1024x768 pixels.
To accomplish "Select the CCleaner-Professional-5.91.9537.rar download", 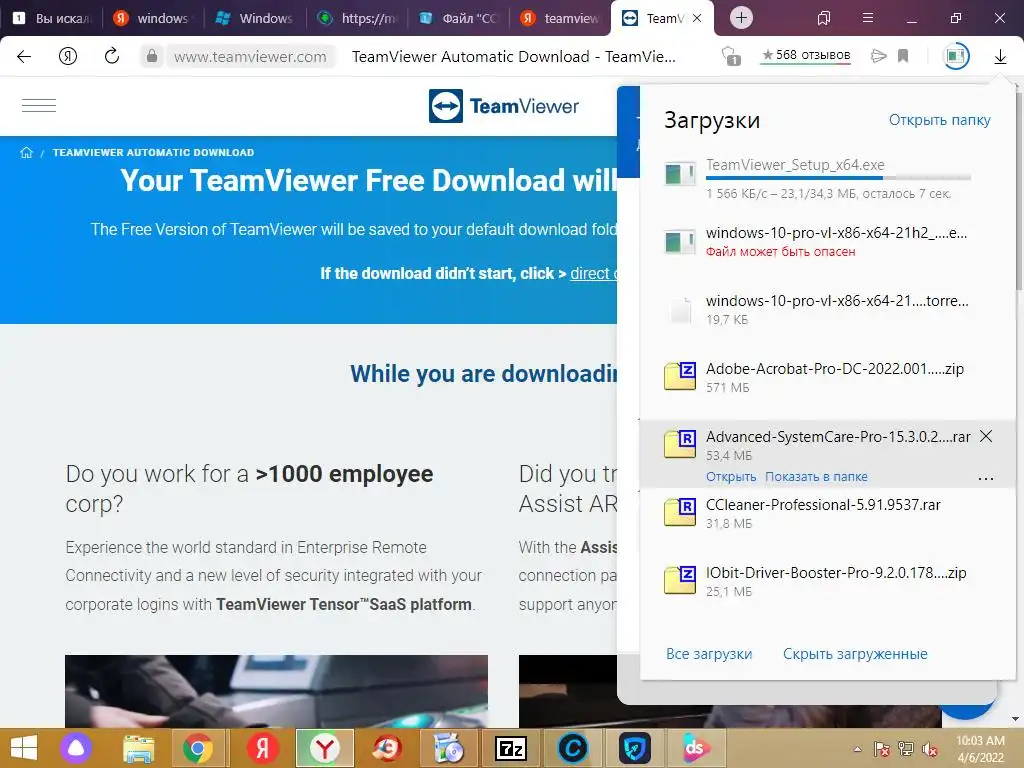I will tap(827, 513).
